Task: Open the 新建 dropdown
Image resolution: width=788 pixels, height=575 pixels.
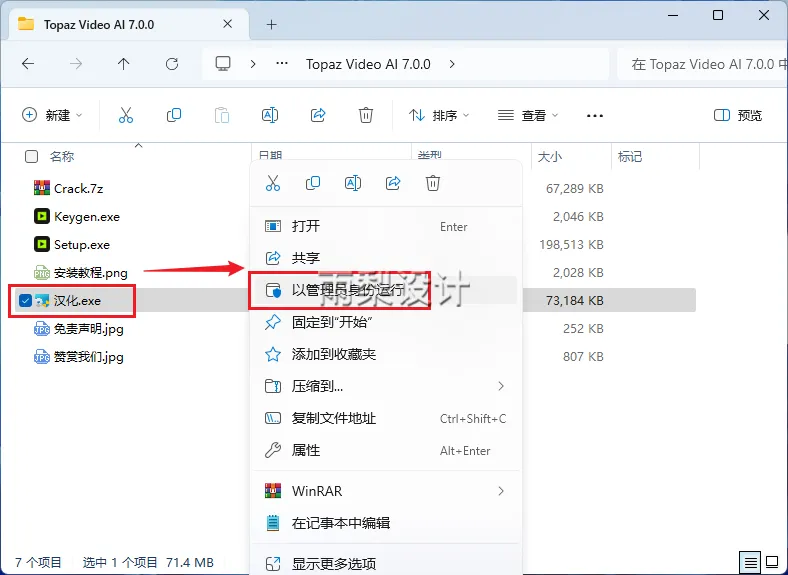Action: [52, 115]
